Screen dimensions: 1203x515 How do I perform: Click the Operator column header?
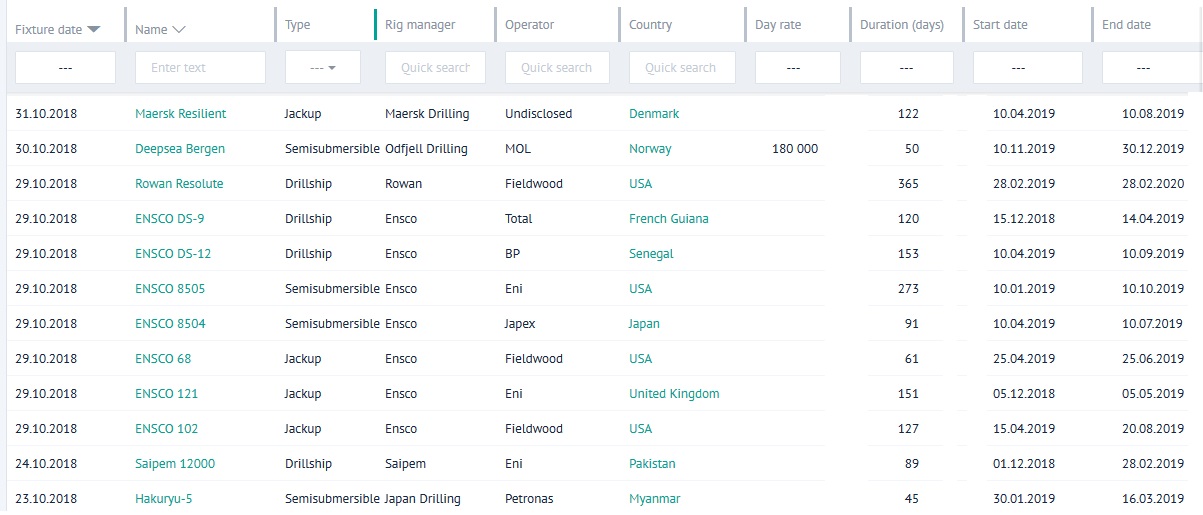coord(529,25)
